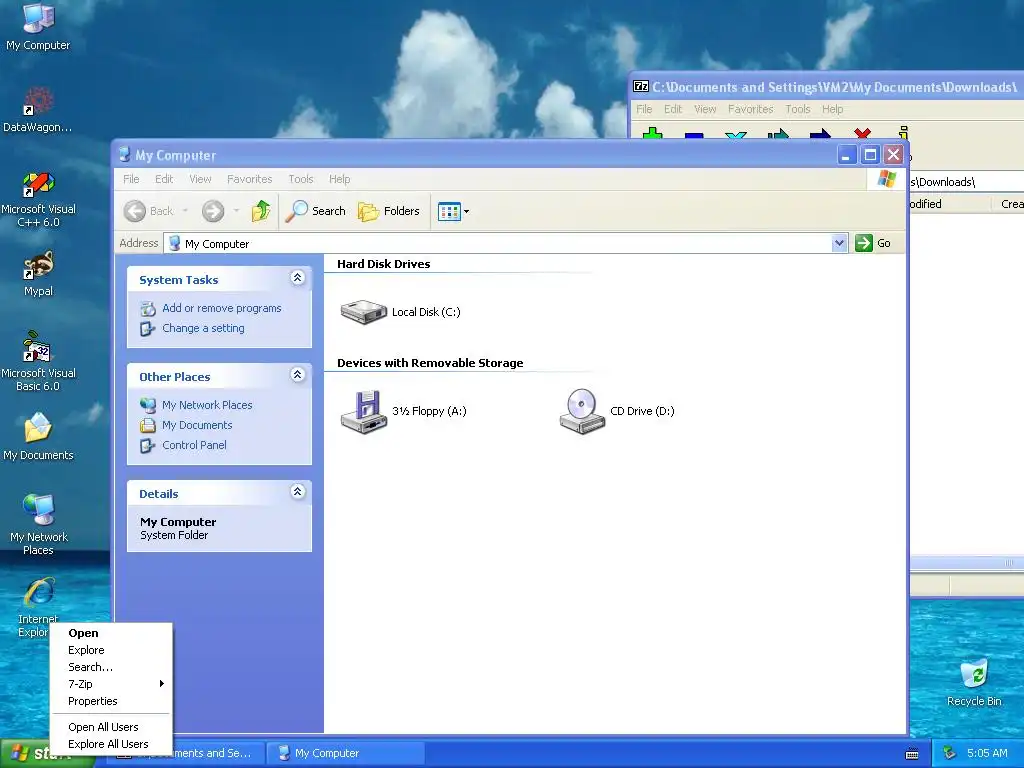The height and width of the screenshot is (768, 1024).
Task: Choose Explore from the context menu
Action: [111, 650]
